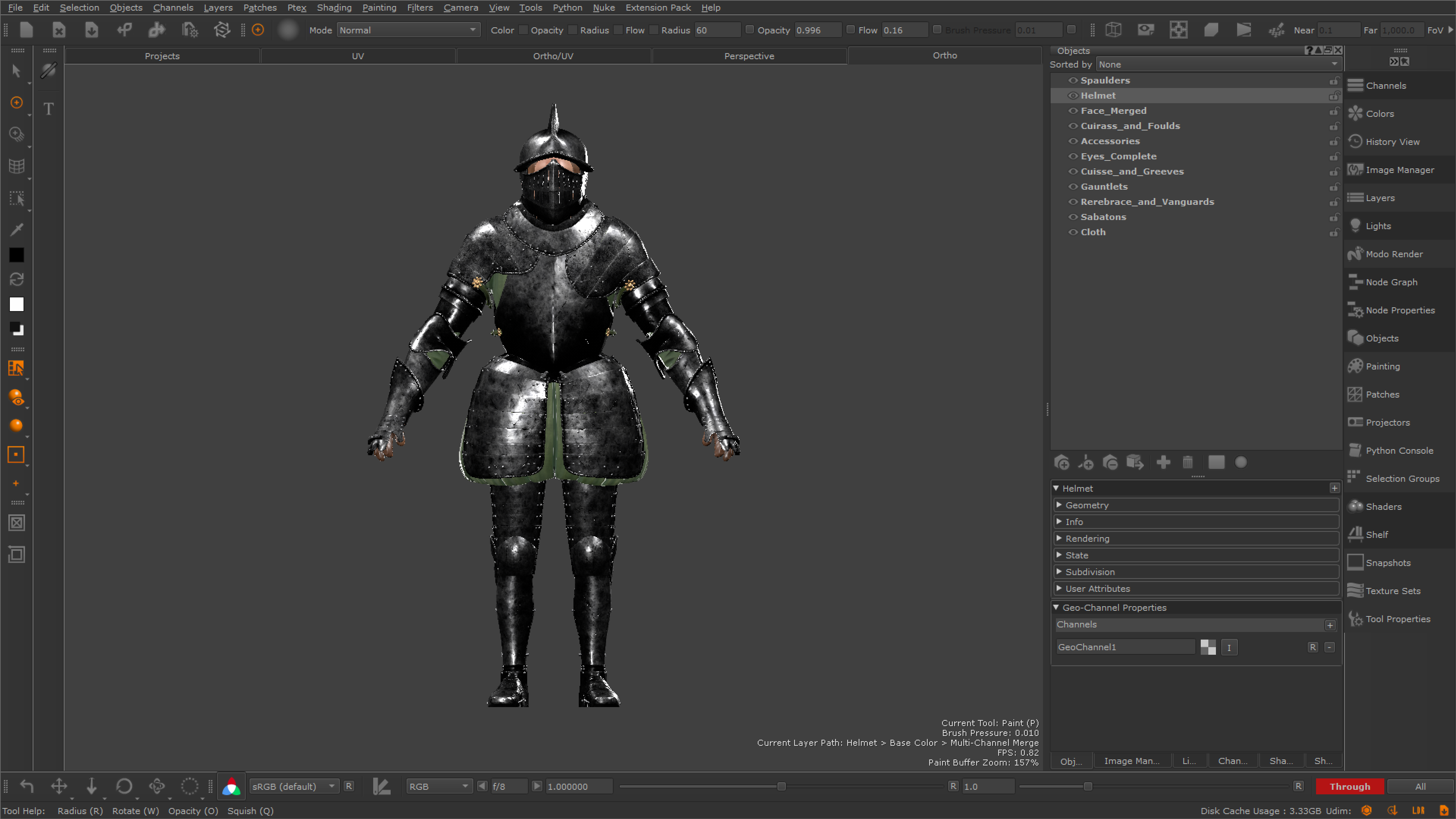
Task: Switch to the Perspective view tab
Action: point(749,56)
